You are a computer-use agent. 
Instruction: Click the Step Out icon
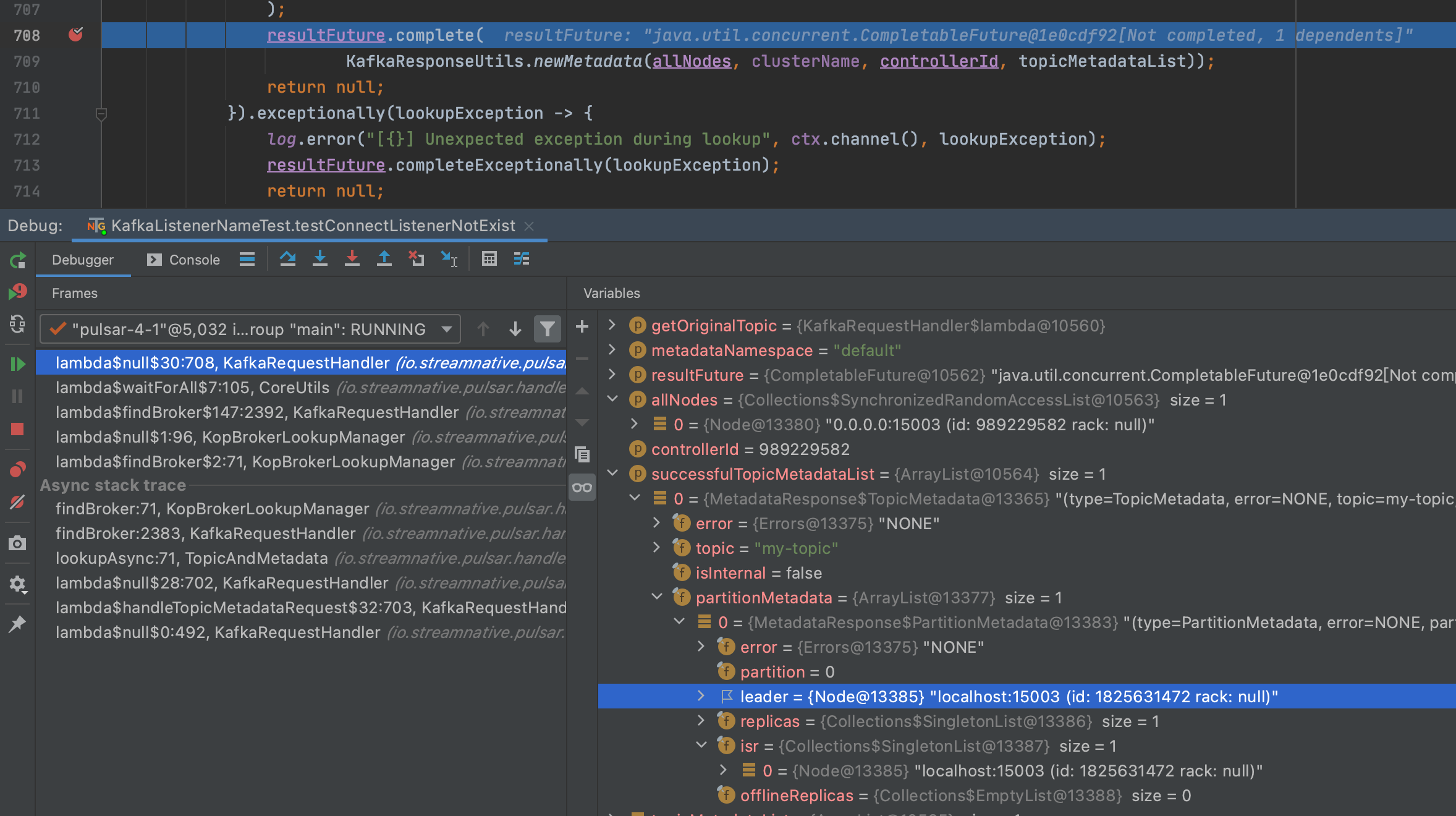click(x=384, y=258)
